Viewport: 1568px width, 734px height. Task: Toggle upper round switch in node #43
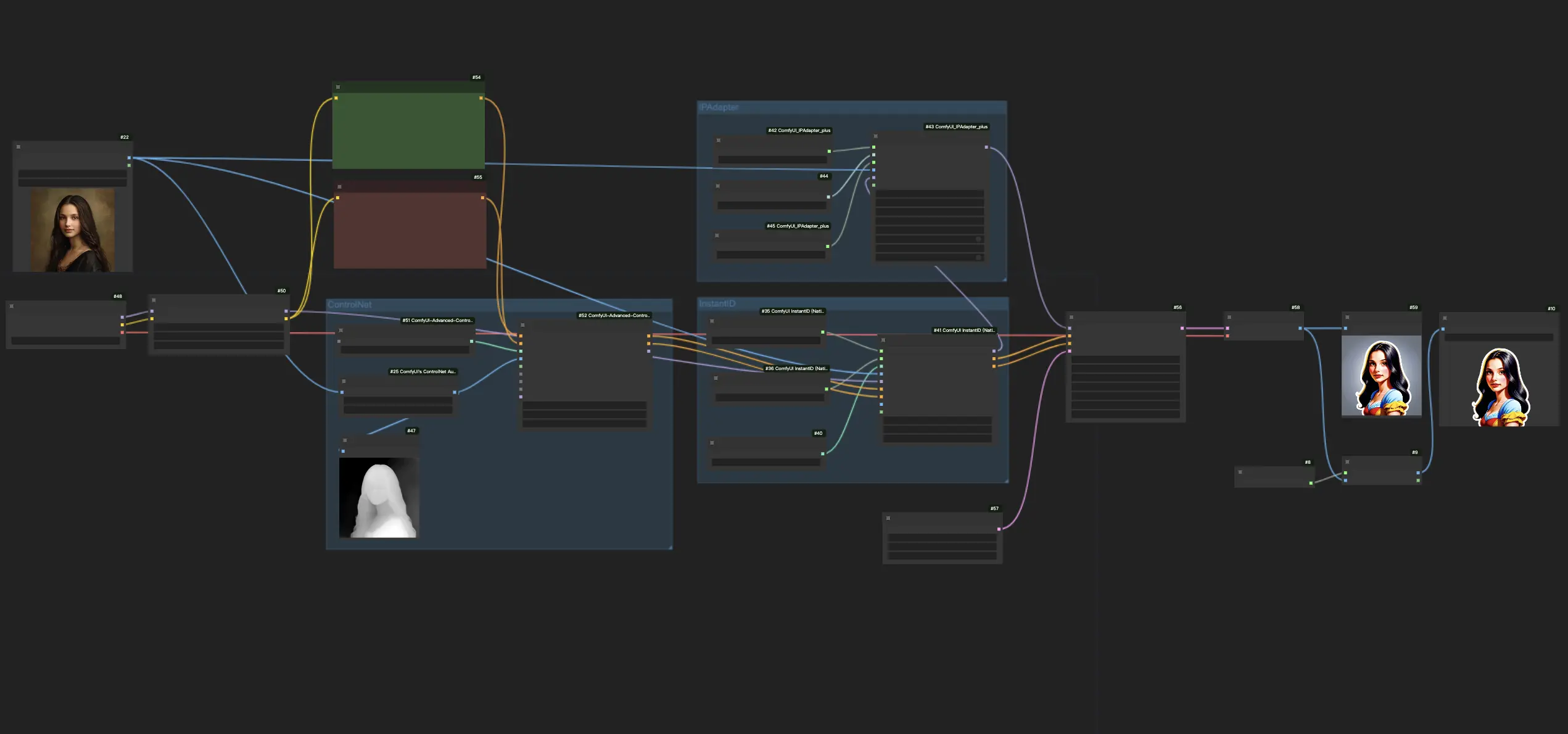point(978,239)
